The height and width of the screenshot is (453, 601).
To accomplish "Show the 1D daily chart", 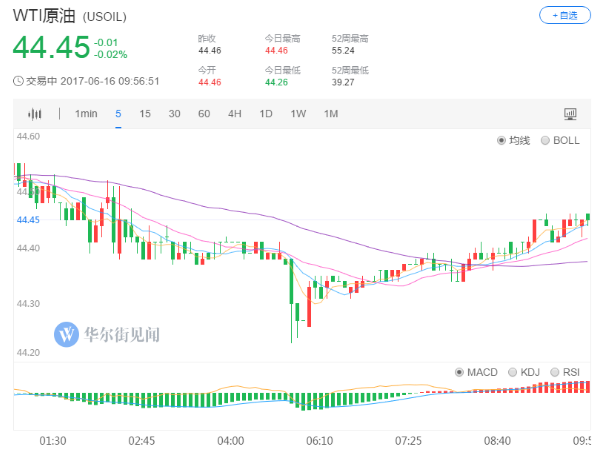I will 266,114.
